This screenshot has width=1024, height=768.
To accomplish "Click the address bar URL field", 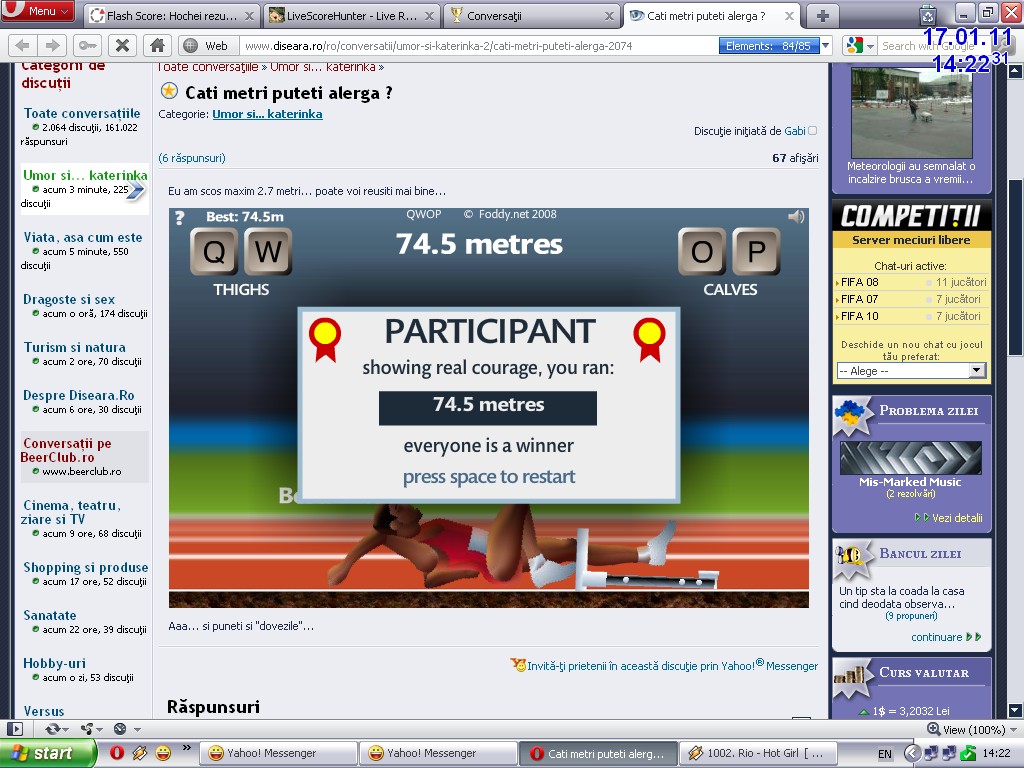I will 479,46.
